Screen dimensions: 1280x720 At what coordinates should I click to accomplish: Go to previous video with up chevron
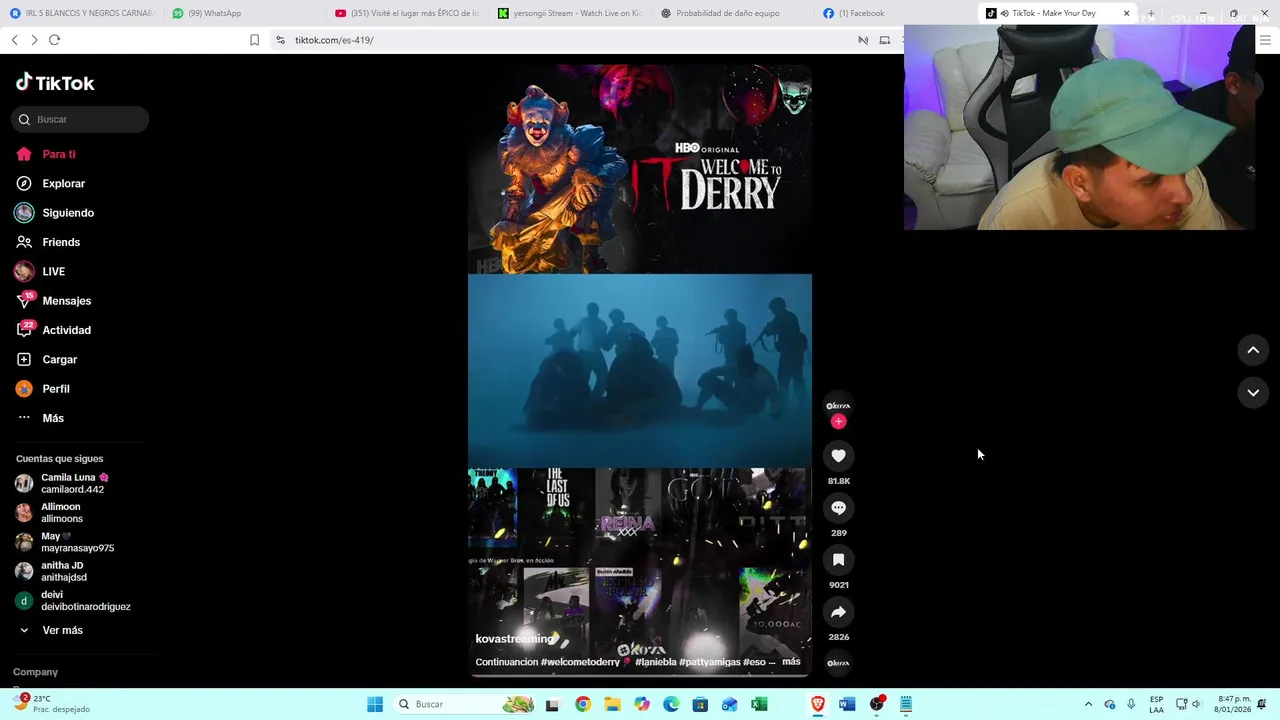(x=1253, y=350)
